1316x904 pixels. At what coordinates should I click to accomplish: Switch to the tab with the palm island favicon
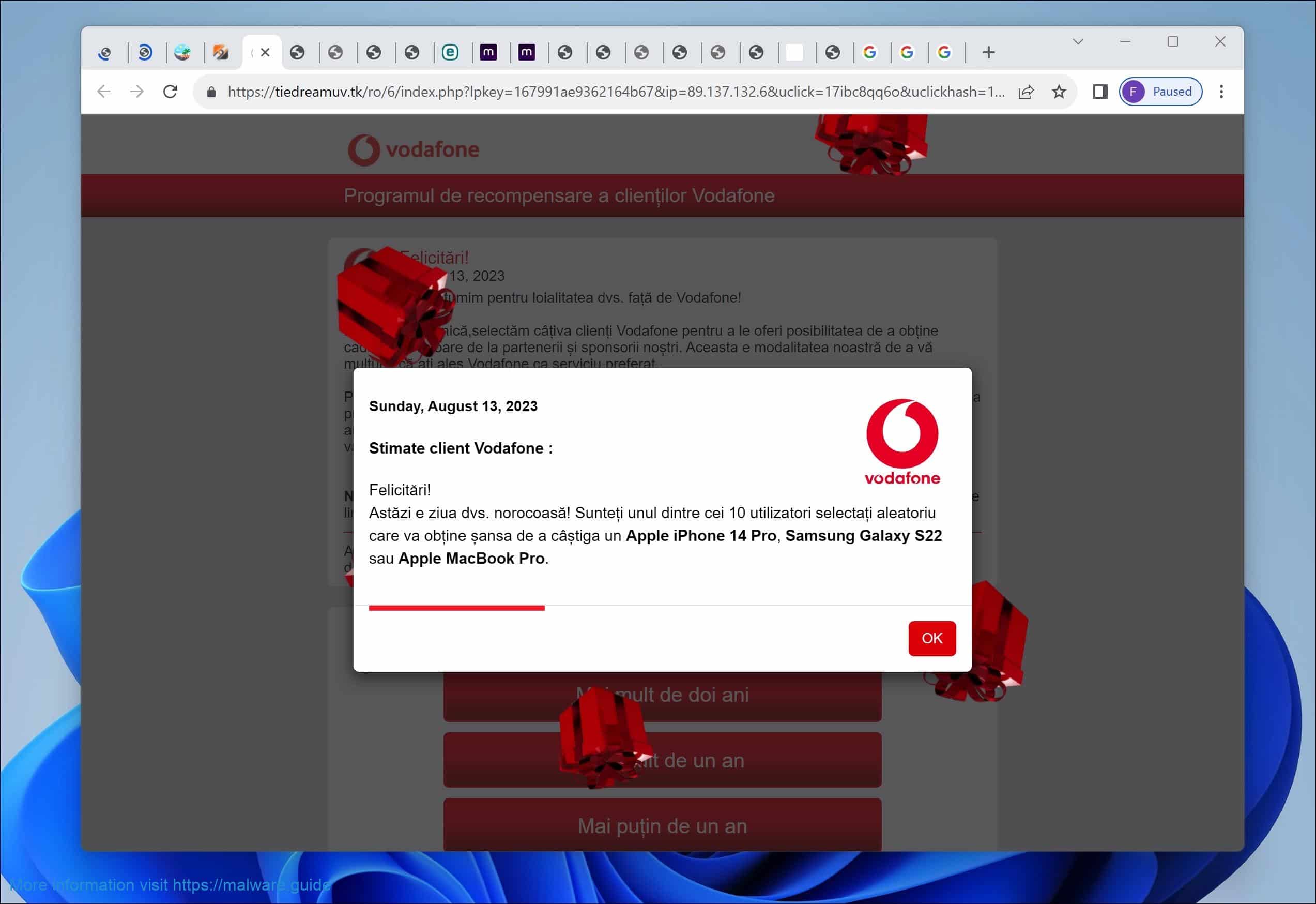(182, 53)
